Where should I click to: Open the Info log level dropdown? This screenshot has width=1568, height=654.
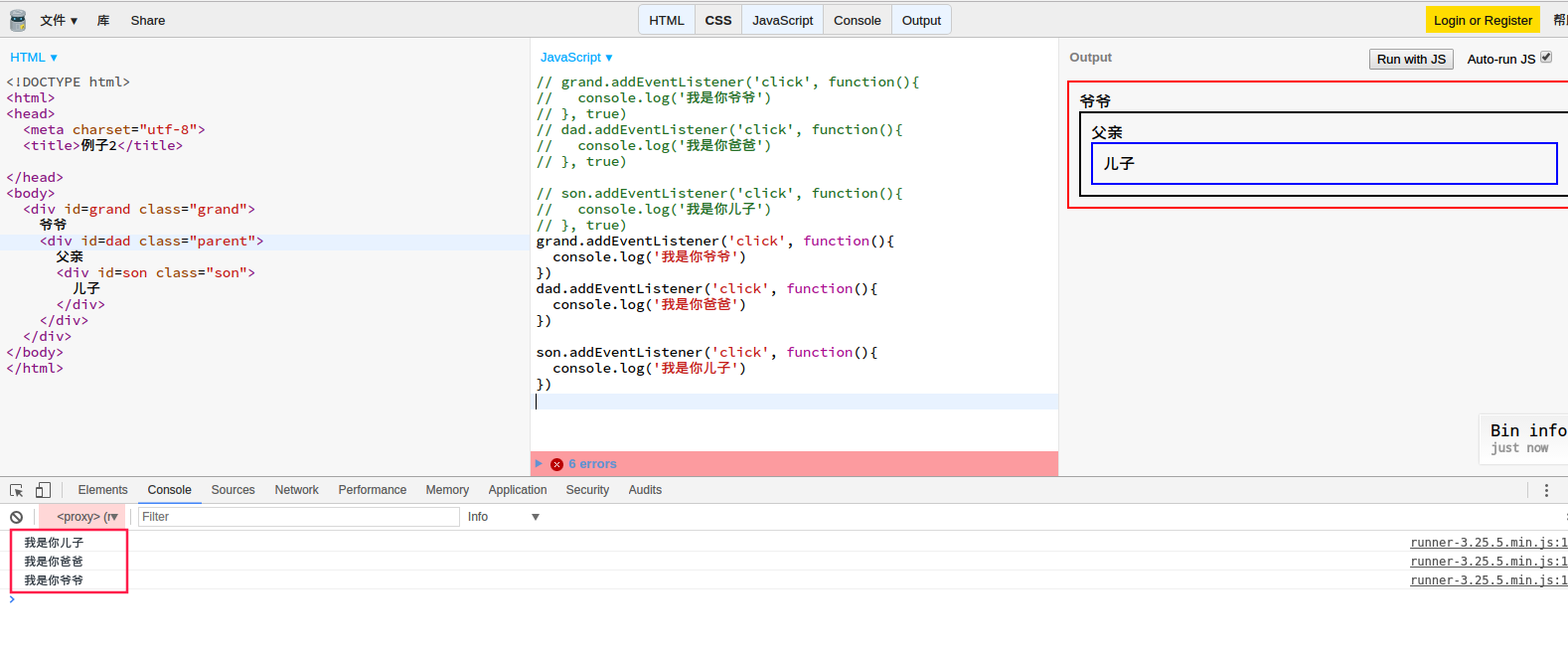point(503,517)
